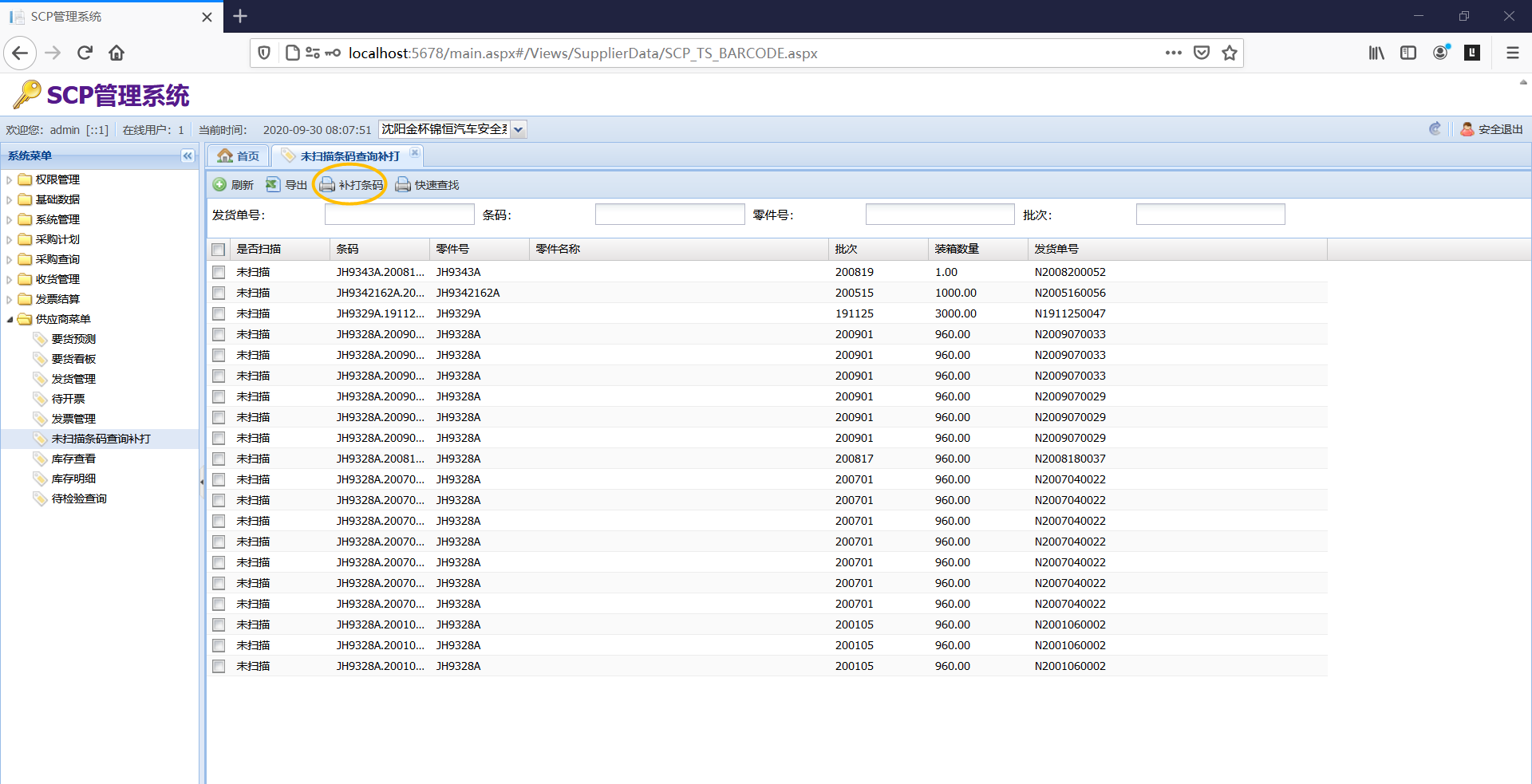
Task: Click the browser address bar URL
Action: point(583,53)
